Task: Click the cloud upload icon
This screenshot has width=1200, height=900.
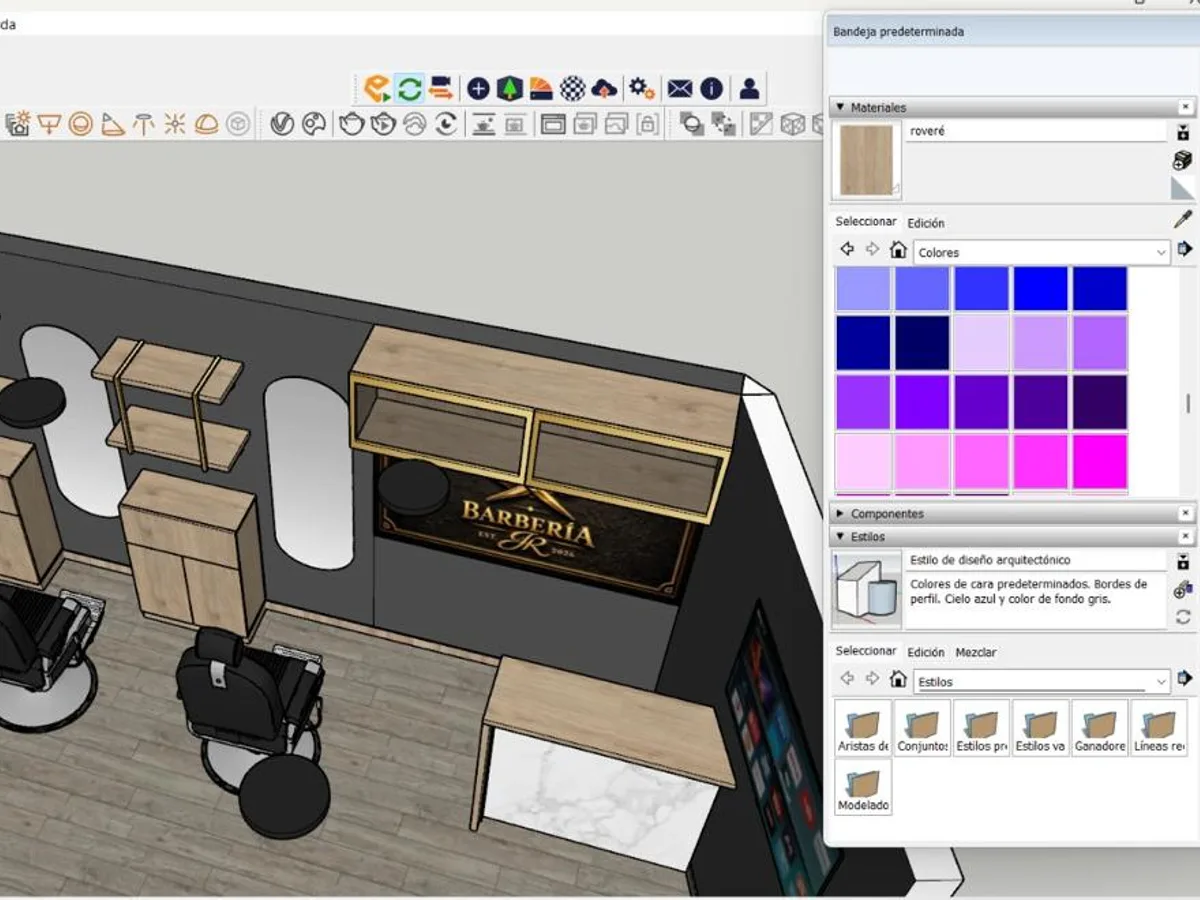Action: tap(604, 88)
